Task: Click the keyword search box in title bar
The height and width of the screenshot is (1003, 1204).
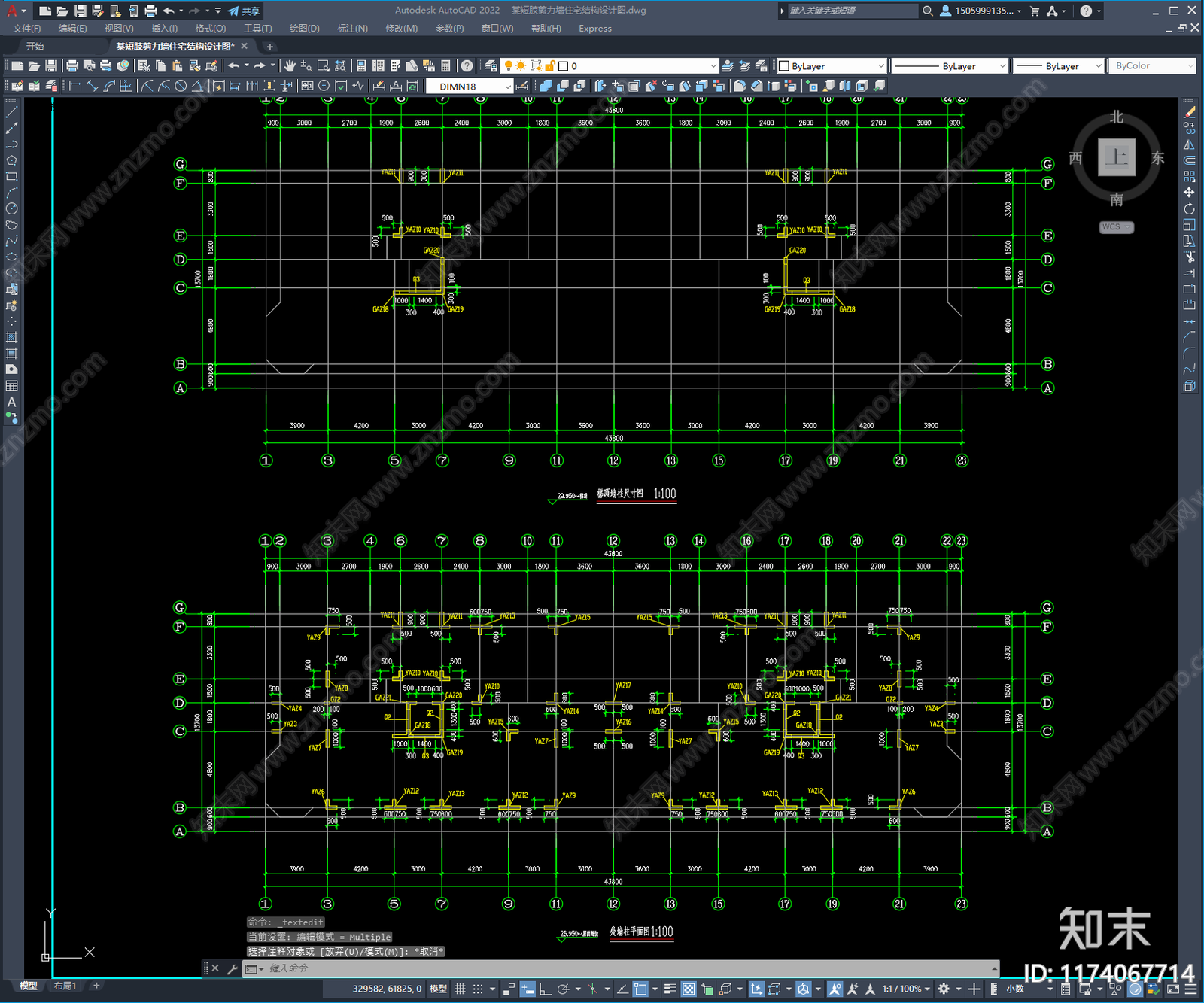Action: coord(852,11)
